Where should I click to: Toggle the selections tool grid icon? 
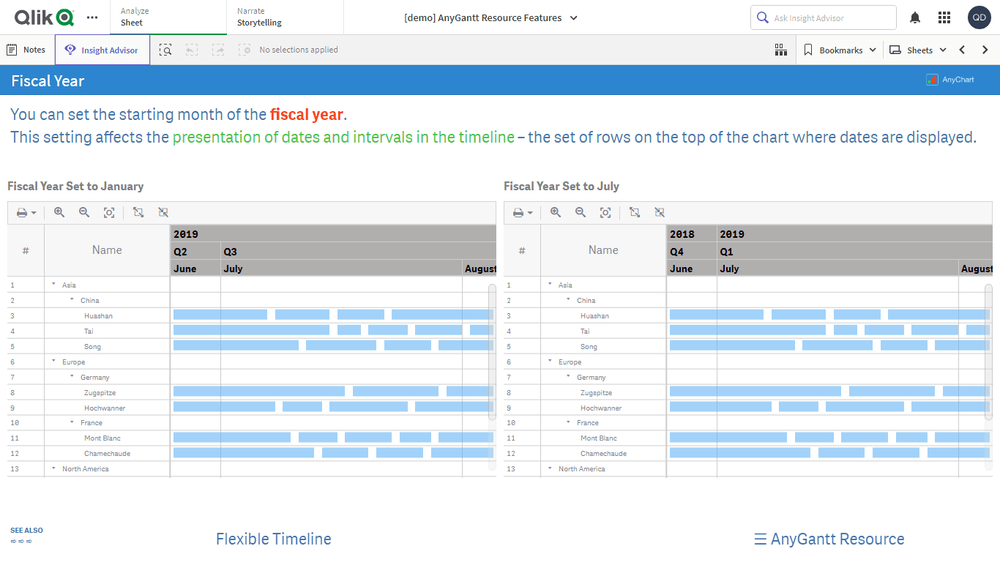pyautogui.click(x=781, y=50)
